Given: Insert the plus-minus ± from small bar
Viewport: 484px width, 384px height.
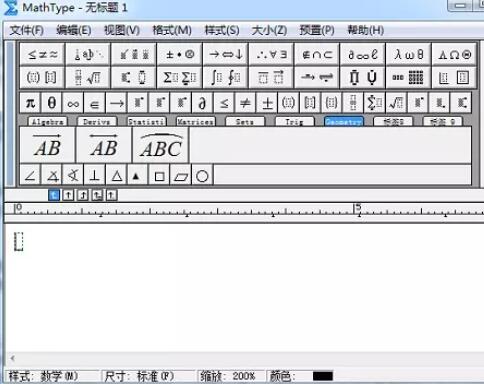Looking at the screenshot, I should (x=267, y=103).
